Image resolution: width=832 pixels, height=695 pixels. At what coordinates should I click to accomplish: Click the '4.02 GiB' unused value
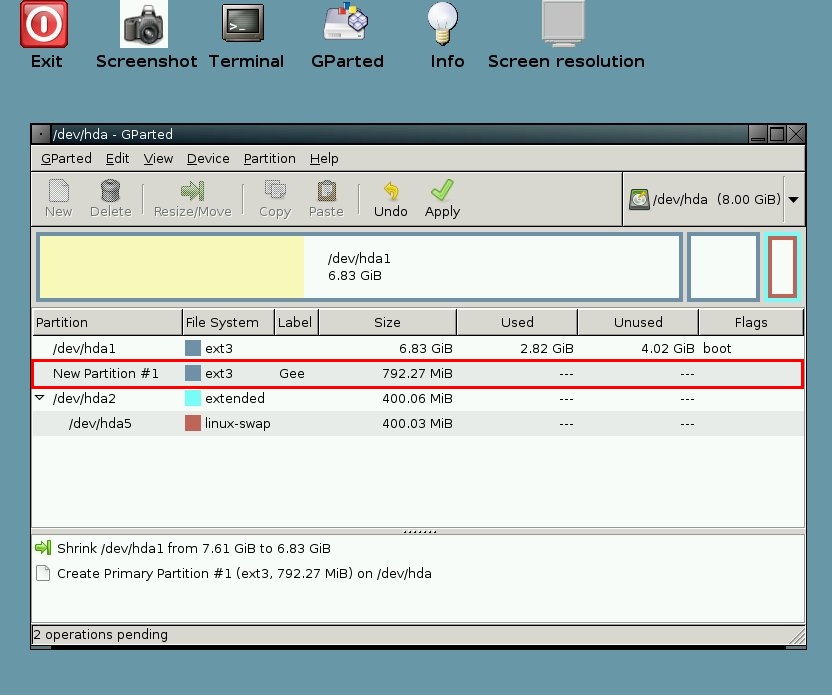coord(668,349)
